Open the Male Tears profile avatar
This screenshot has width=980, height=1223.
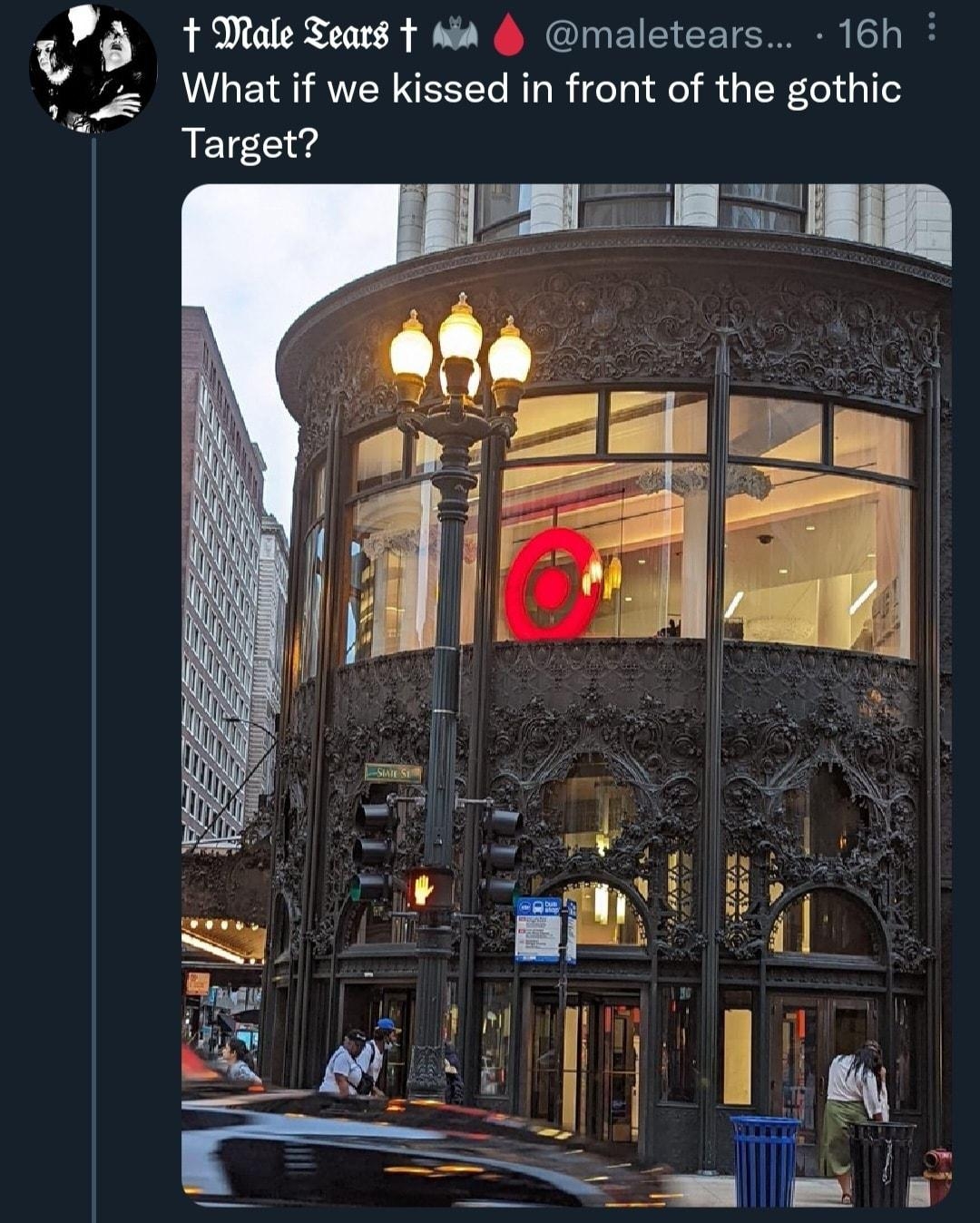click(x=93, y=69)
